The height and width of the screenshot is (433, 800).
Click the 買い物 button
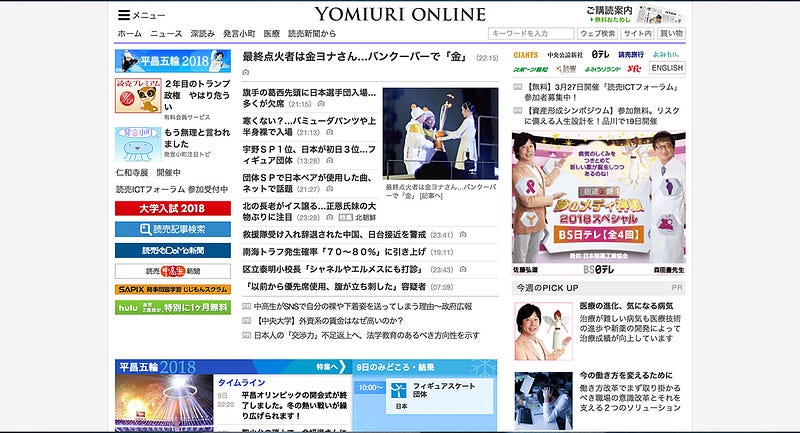pyautogui.click(x=671, y=34)
